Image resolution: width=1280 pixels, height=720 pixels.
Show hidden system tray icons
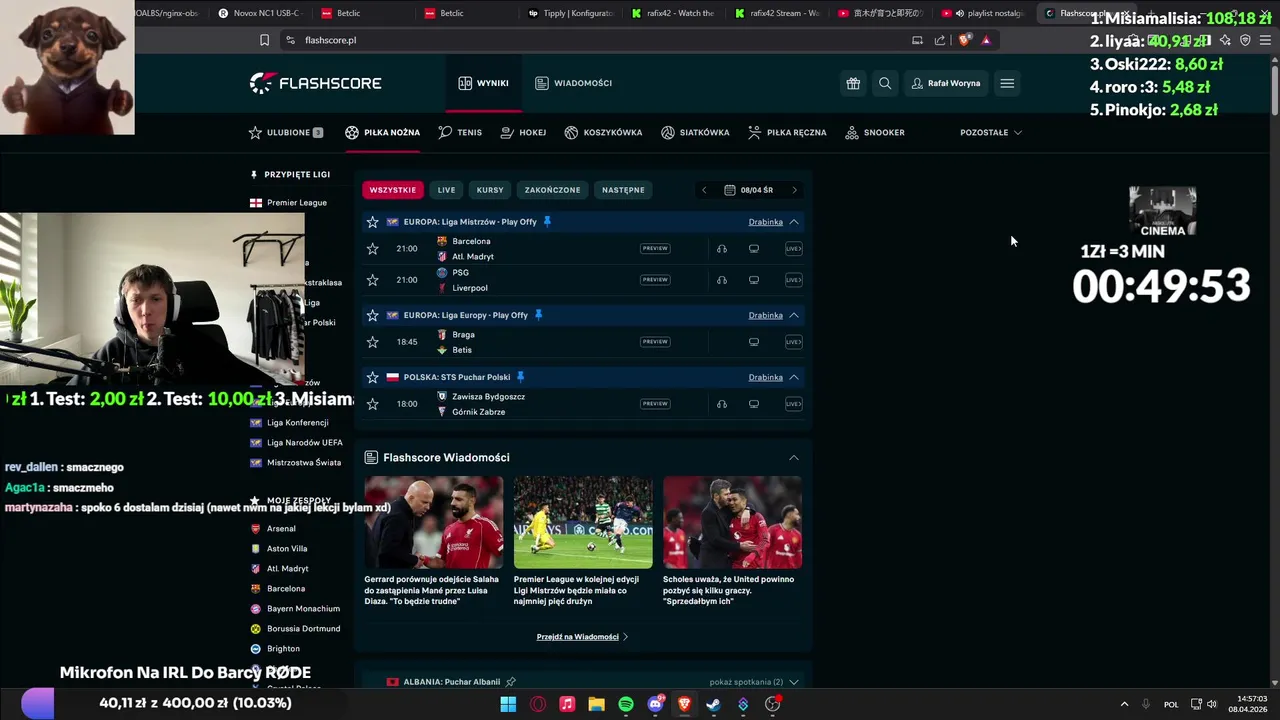click(x=1124, y=704)
